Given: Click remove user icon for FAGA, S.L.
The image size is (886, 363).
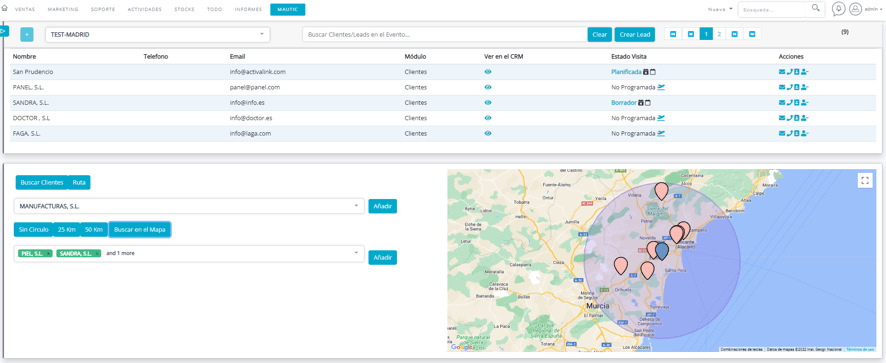Looking at the screenshot, I should [805, 133].
